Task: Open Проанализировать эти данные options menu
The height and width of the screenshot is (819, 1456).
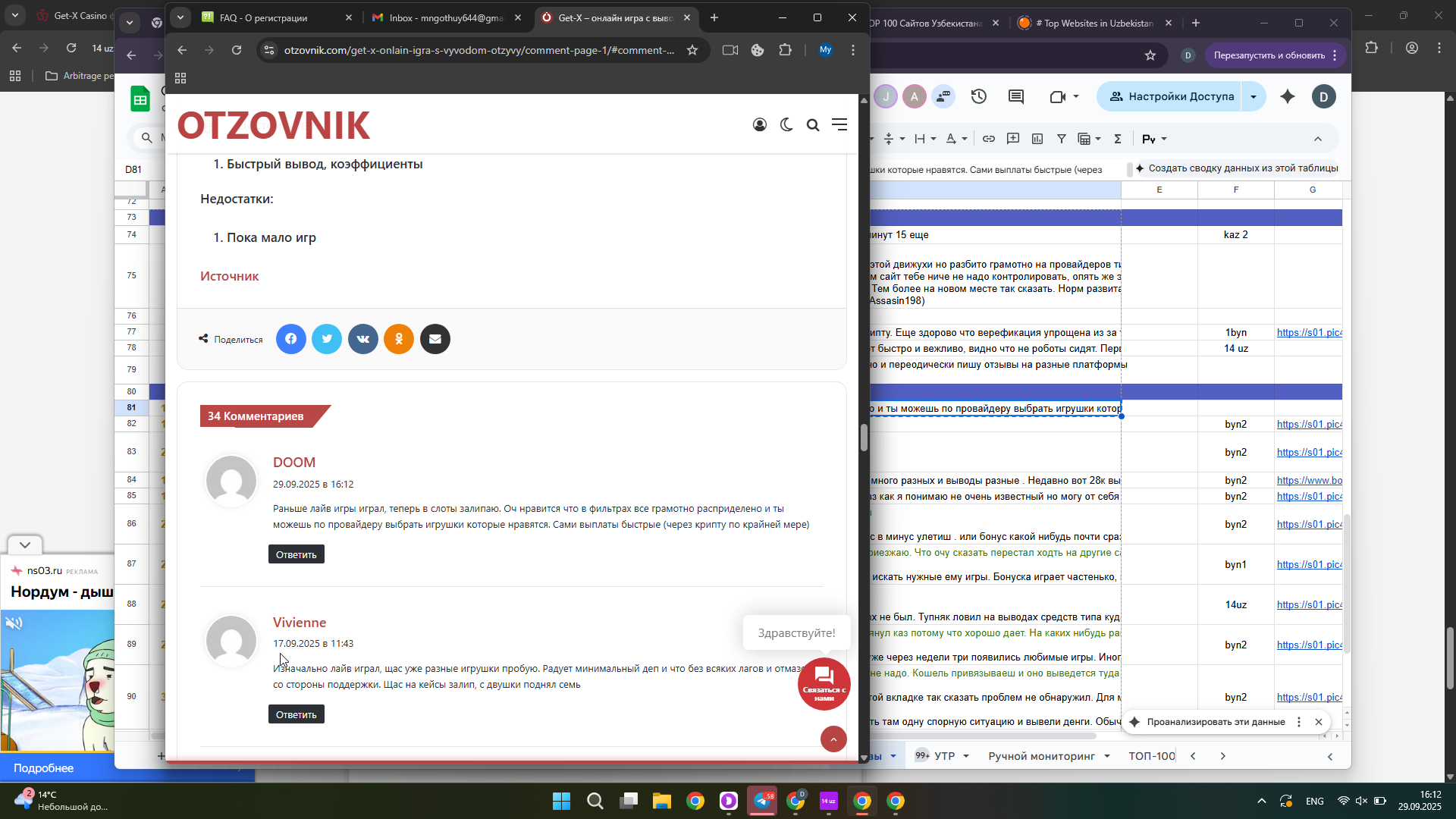Action: click(1299, 722)
